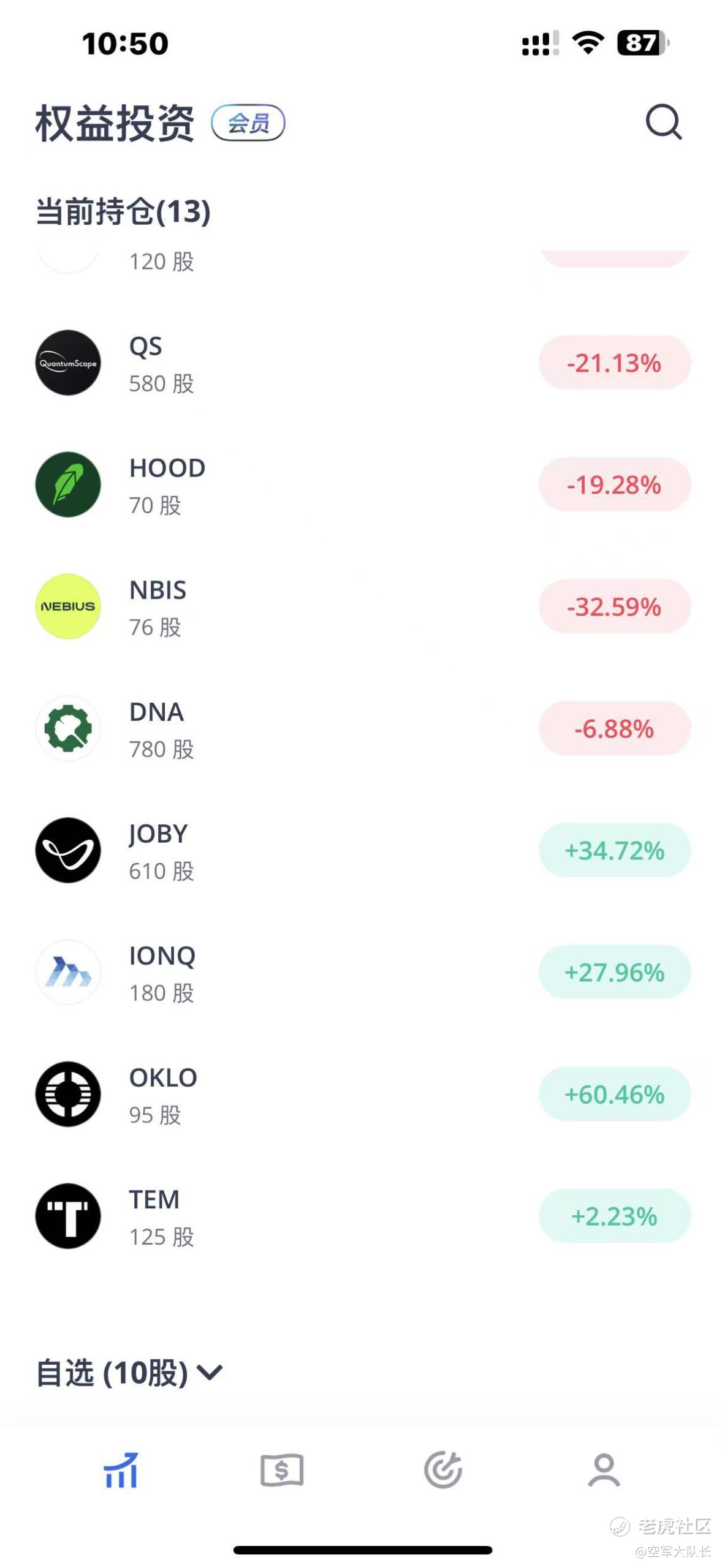Tap the Tempus T logo
Screen dimensions: 725x1568
68,1216
